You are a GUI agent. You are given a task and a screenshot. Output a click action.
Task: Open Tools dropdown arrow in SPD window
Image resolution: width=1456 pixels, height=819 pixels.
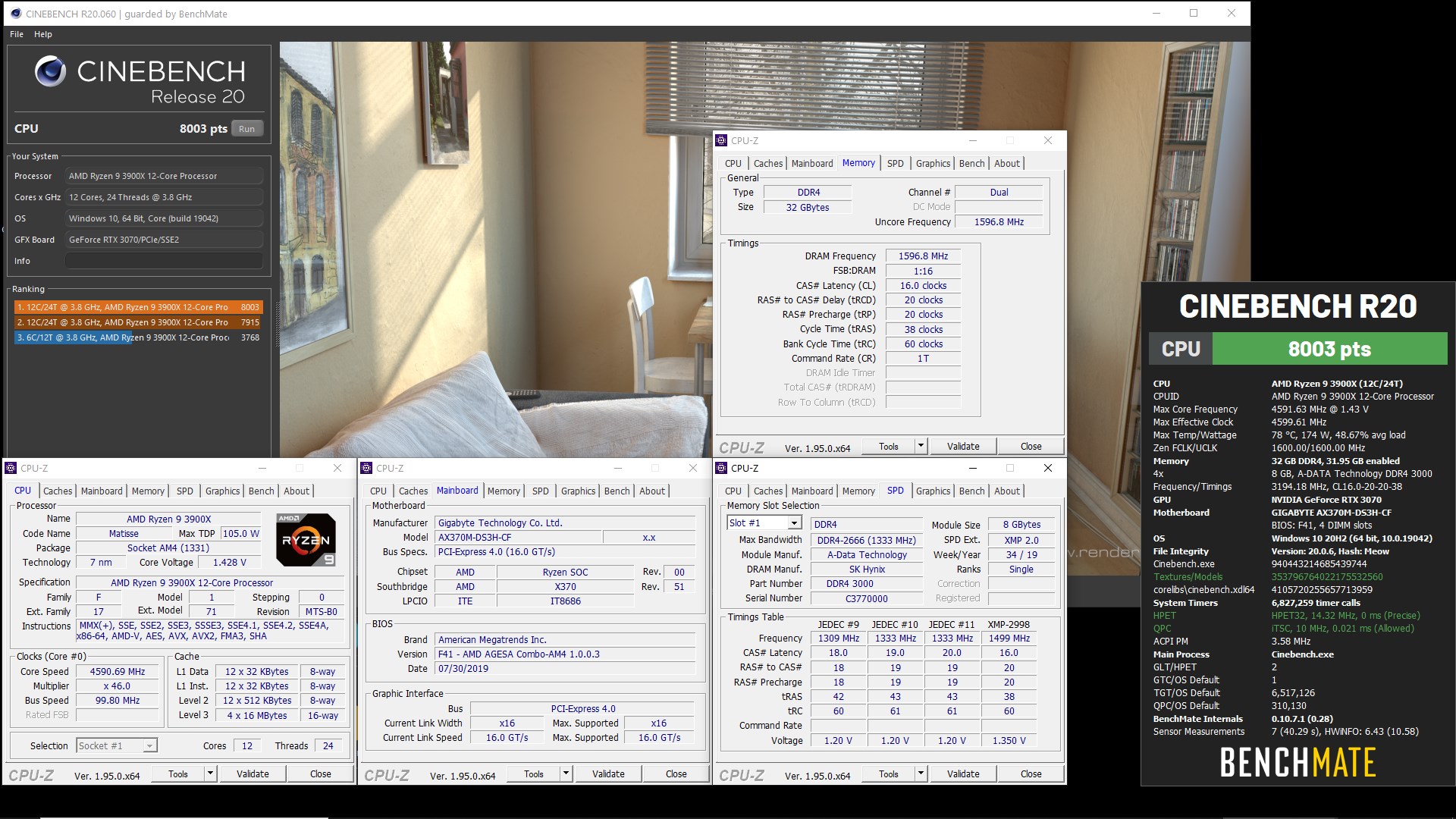(921, 773)
